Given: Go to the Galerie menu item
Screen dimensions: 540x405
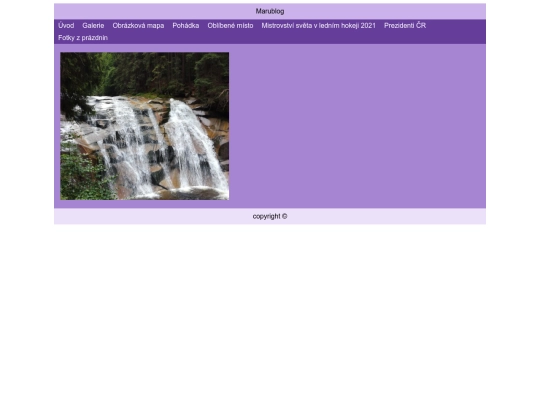Looking at the screenshot, I should [93, 25].
